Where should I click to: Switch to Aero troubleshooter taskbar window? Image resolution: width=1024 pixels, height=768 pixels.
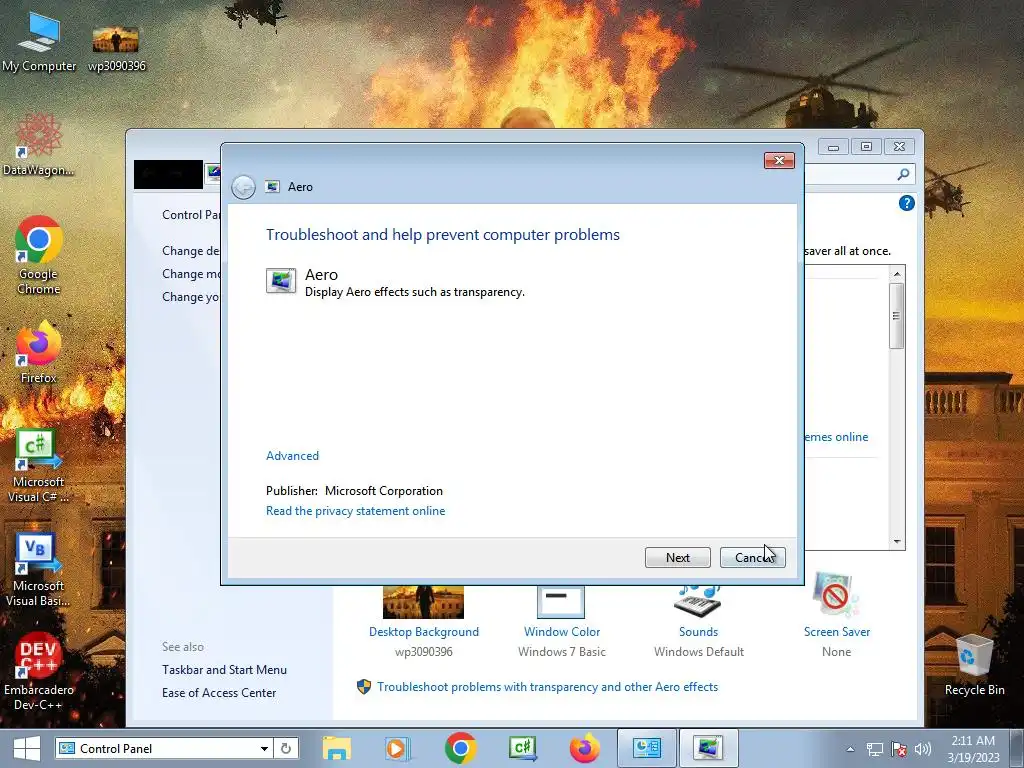[x=709, y=748]
